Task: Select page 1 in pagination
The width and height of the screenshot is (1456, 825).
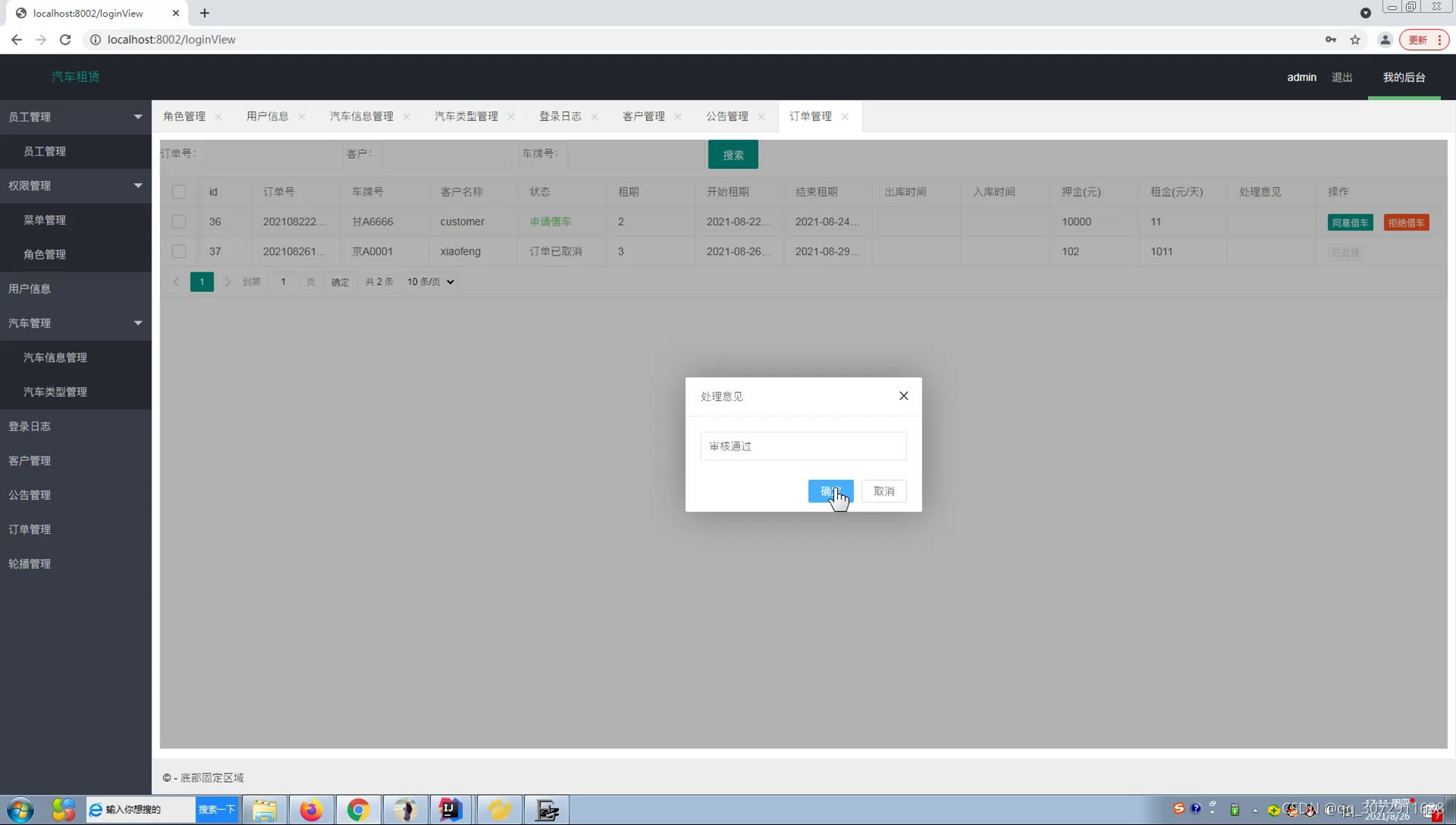Action: 202,282
